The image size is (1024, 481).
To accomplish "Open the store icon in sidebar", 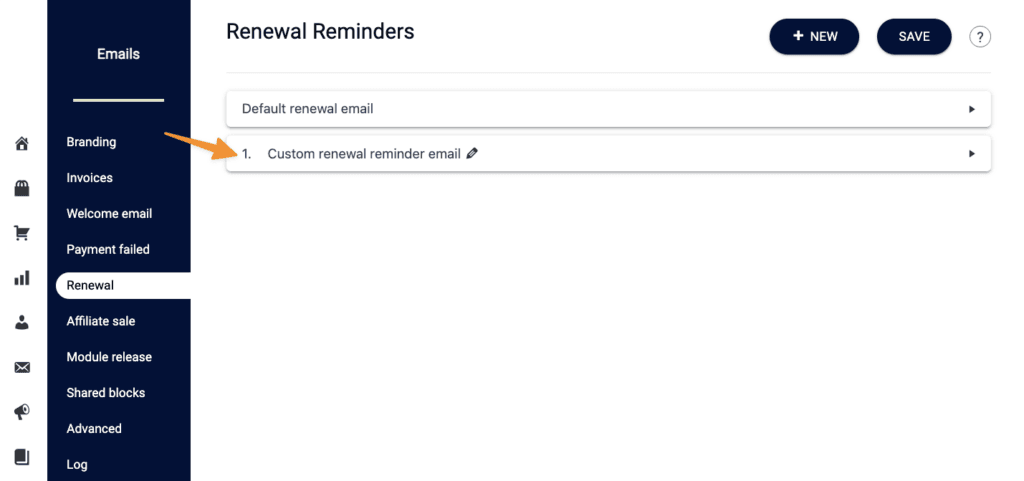I will pos(22,189).
